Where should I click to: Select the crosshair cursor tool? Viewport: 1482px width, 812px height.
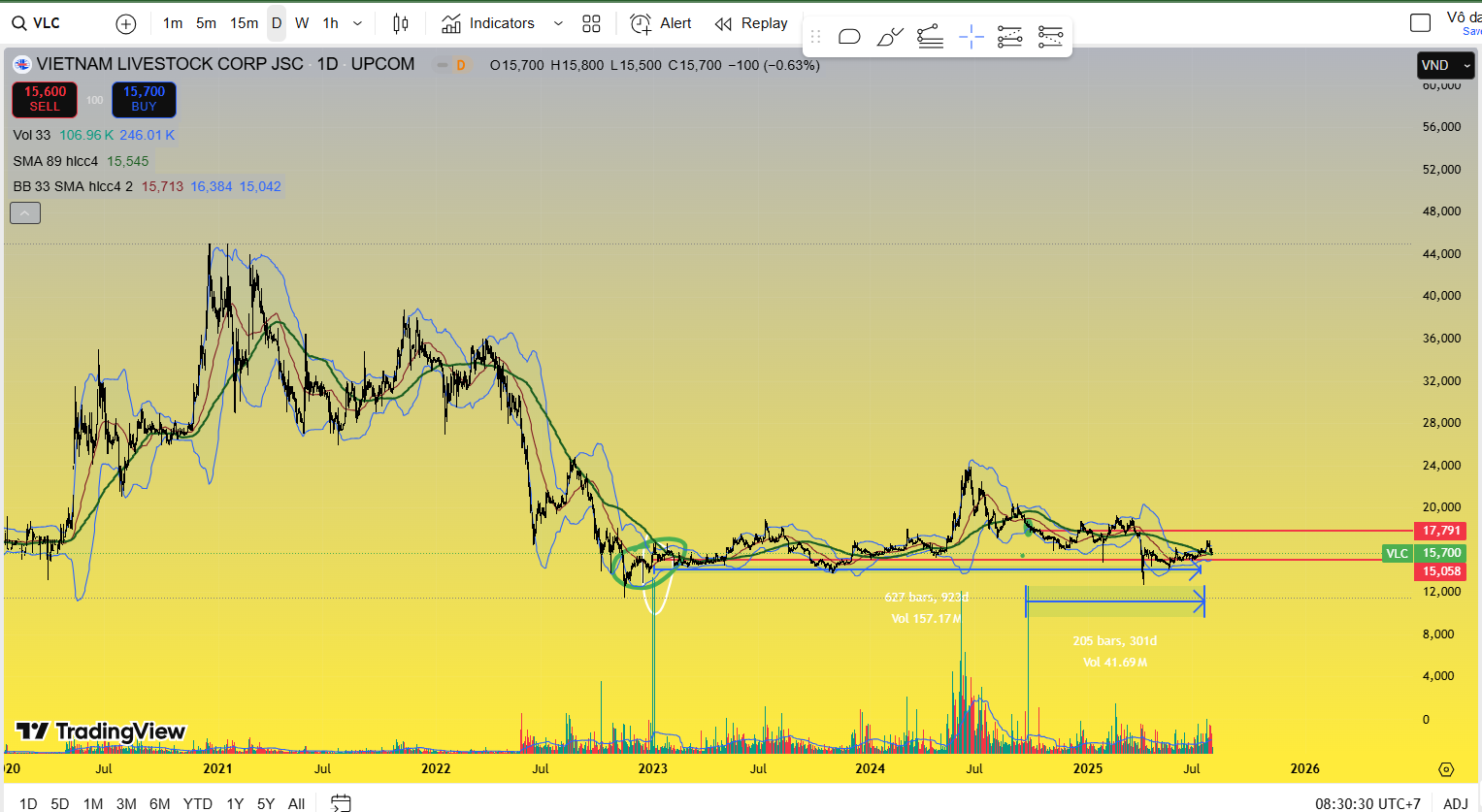pyautogui.click(x=971, y=37)
